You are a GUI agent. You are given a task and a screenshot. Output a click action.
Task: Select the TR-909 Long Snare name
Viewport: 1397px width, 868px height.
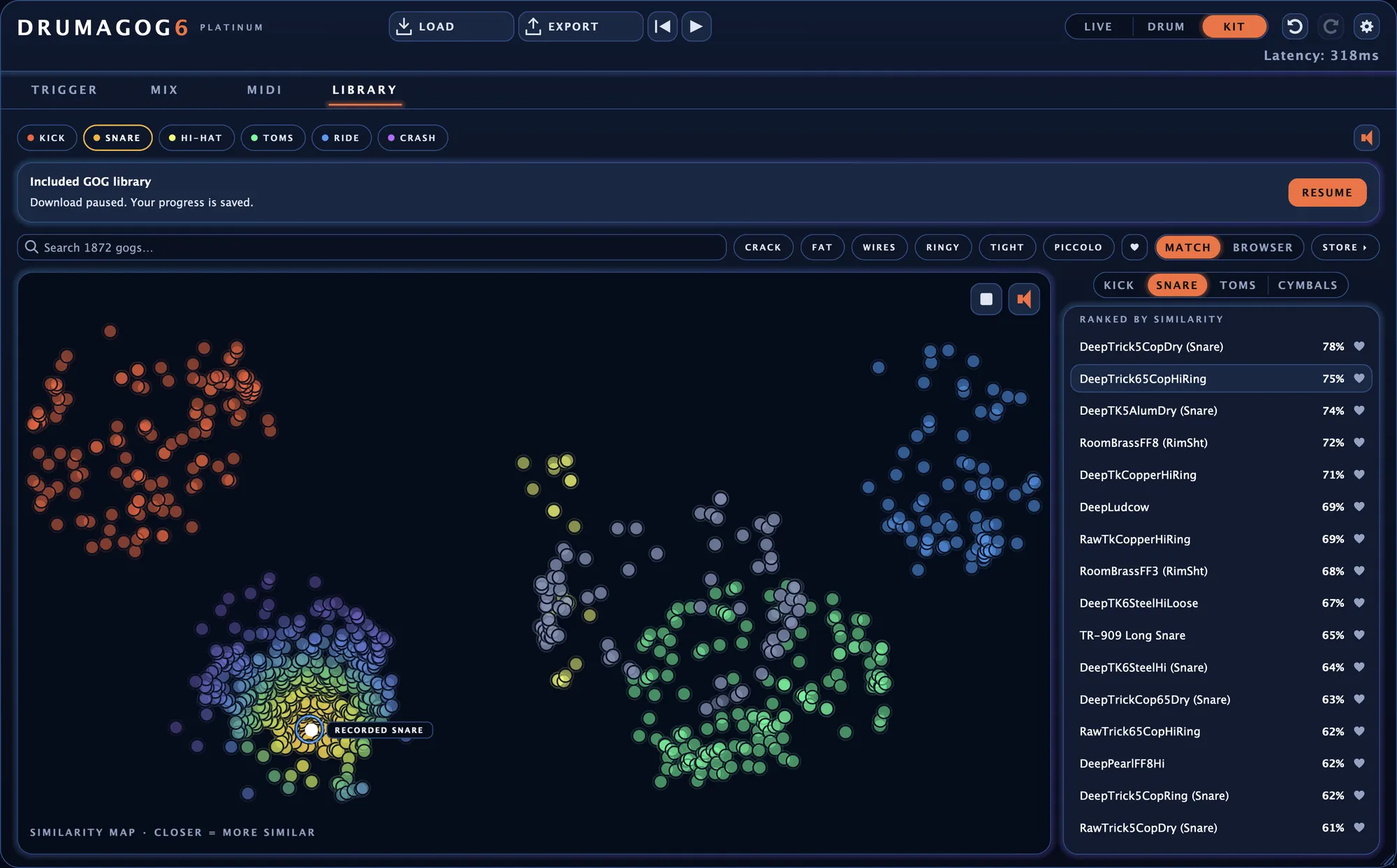pos(1132,635)
